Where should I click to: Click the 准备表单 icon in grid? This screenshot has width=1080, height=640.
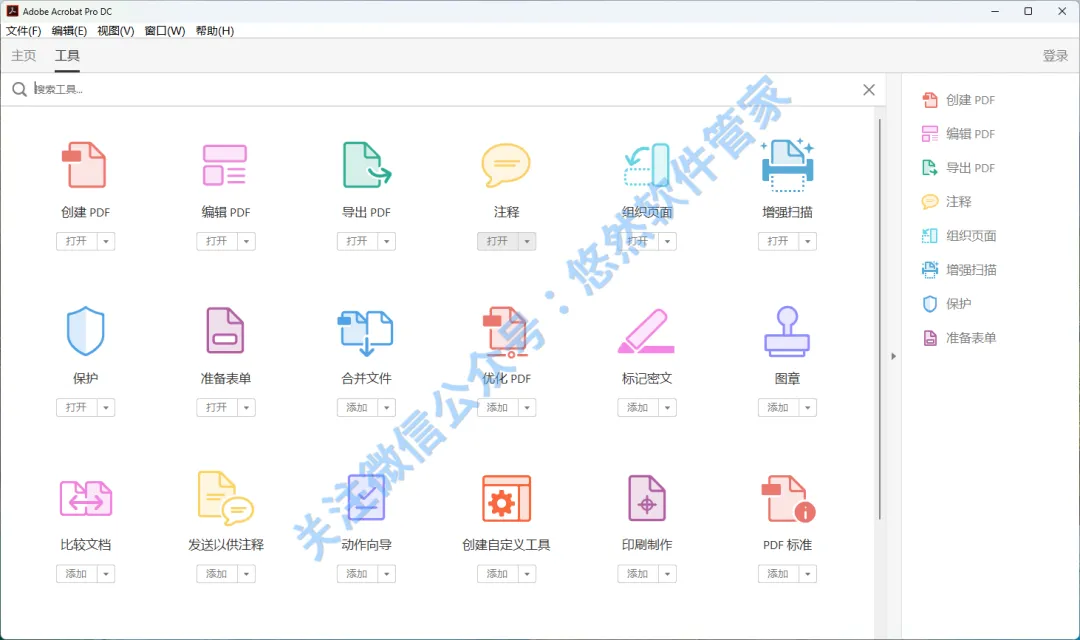[x=225, y=331]
